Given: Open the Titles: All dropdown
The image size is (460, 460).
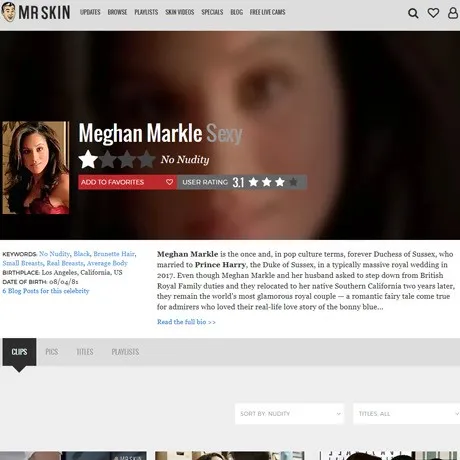Looking at the screenshot, I should [406, 414].
